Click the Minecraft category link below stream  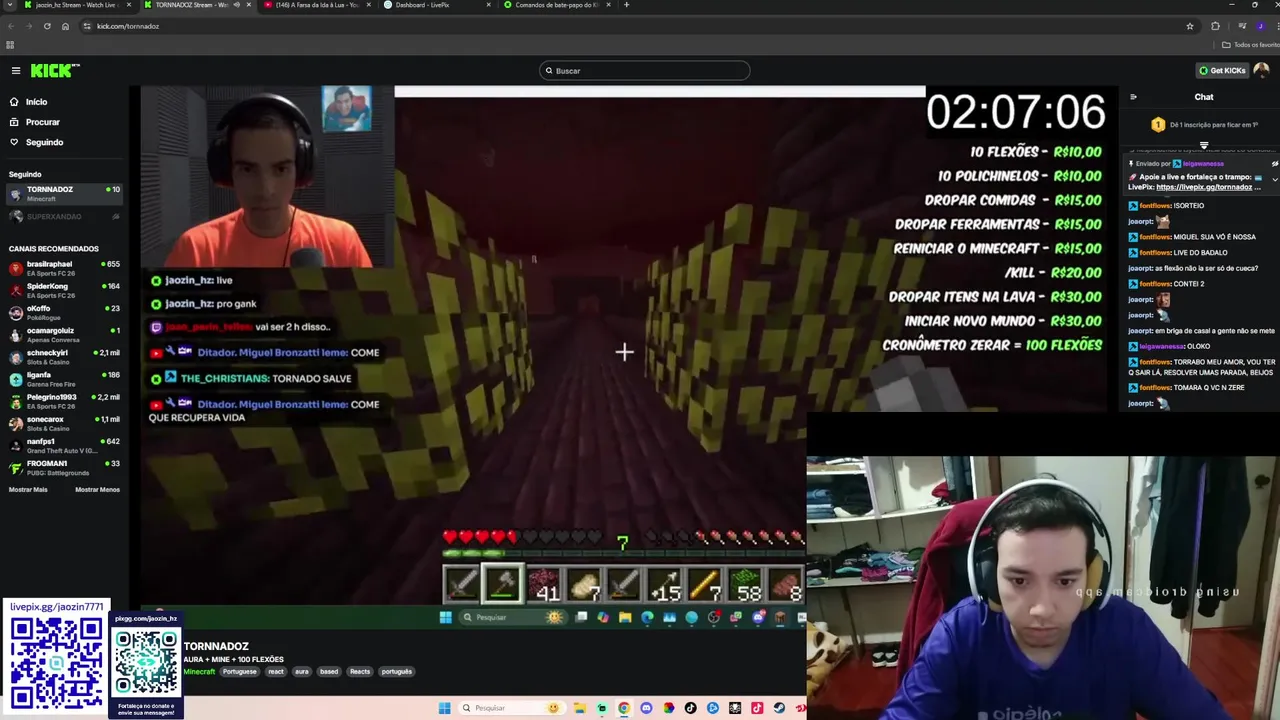tap(199, 672)
